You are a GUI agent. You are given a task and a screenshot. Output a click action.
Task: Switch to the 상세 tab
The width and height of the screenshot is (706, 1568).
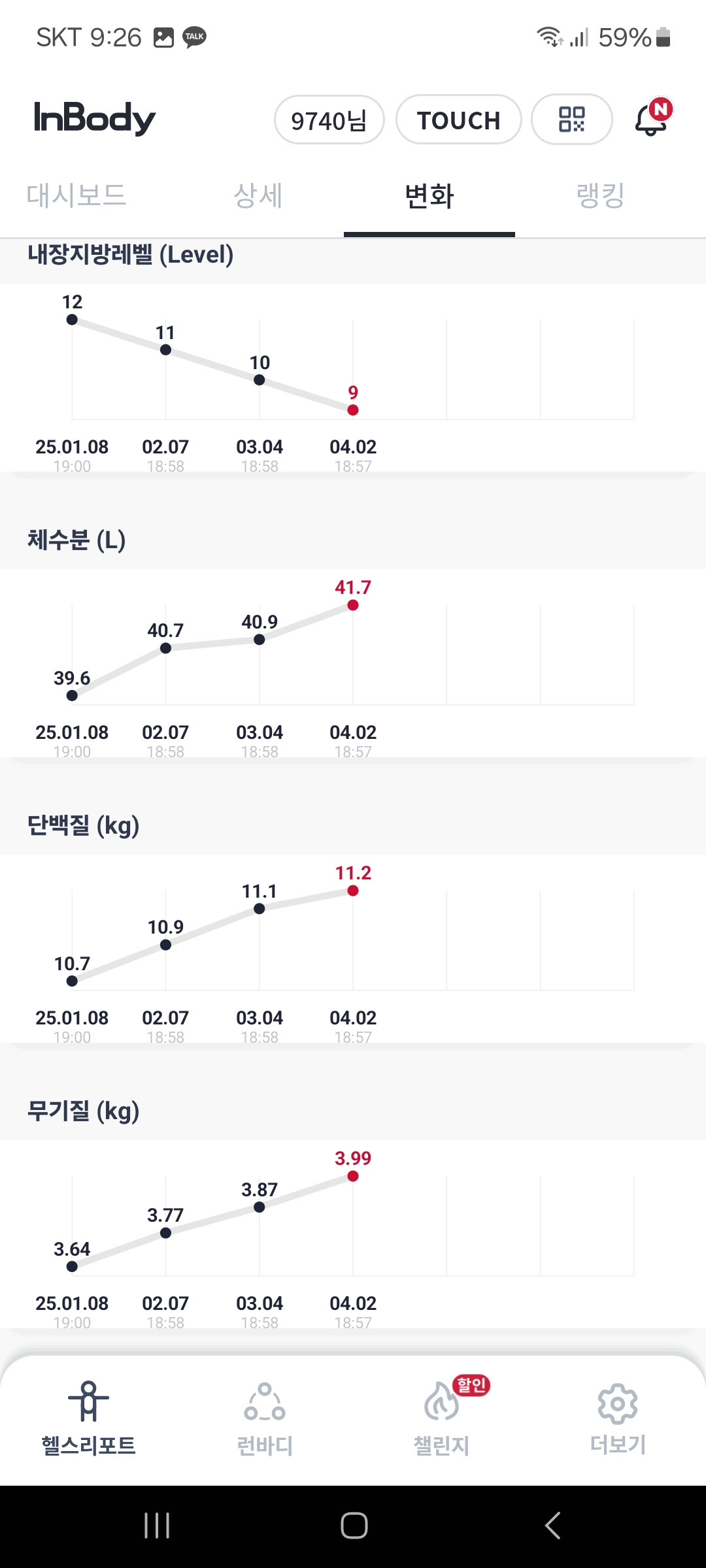tap(258, 195)
